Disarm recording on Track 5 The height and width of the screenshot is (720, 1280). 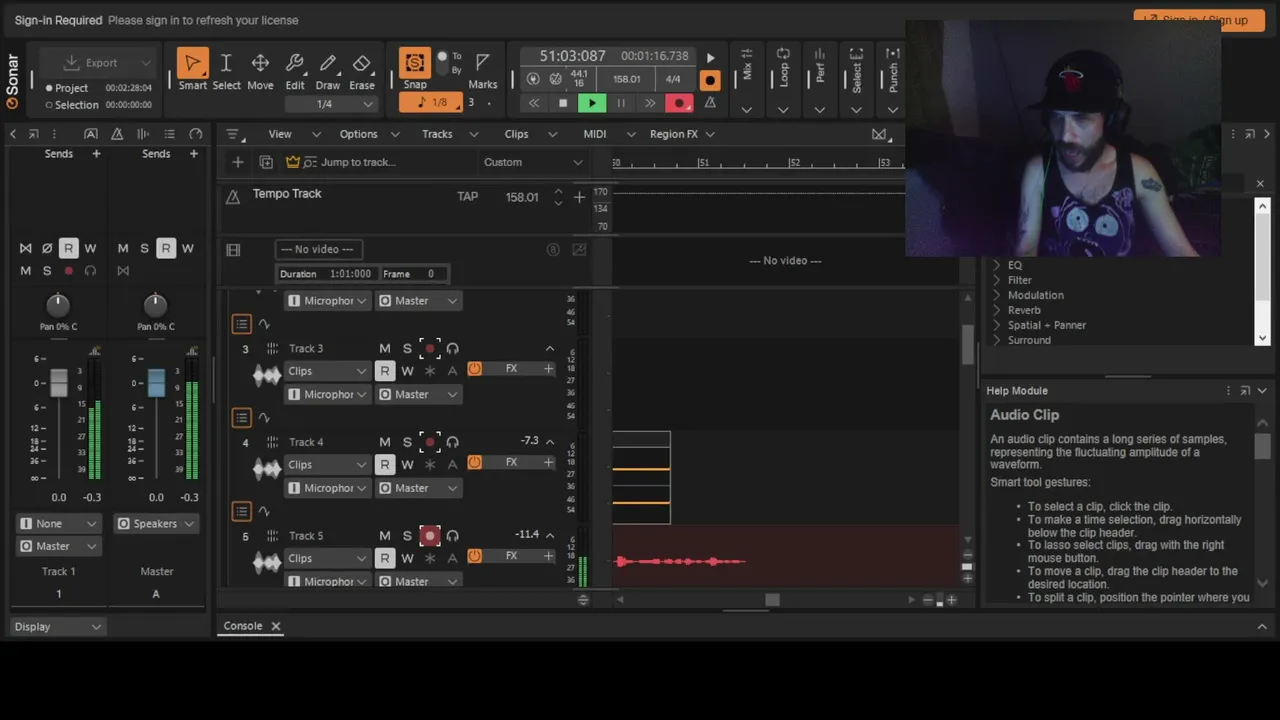[430, 536]
